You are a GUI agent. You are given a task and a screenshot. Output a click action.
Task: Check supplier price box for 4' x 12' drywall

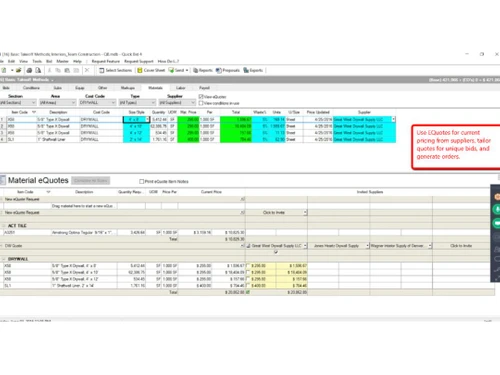click(248, 279)
